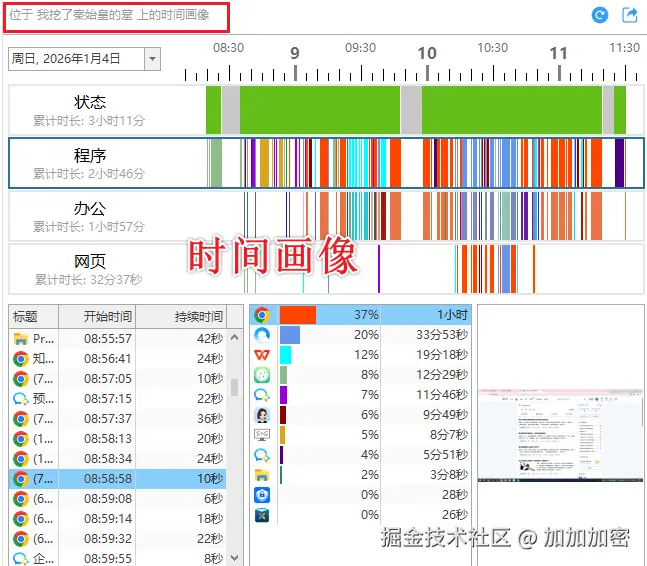Click the date field 周日, 2026年1月4日
The image size is (647, 566).
pos(77,59)
